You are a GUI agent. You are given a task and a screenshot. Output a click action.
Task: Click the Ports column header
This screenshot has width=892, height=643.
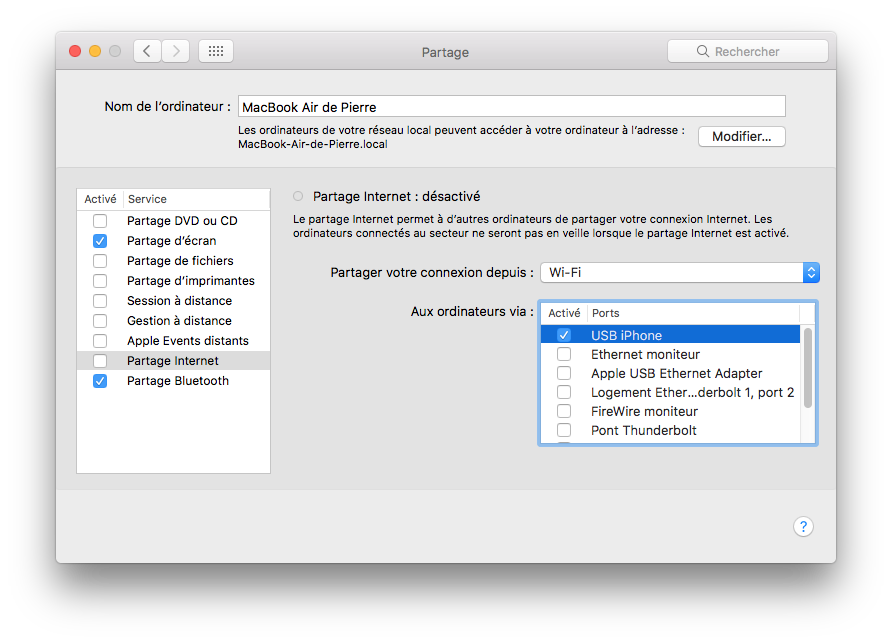[605, 313]
